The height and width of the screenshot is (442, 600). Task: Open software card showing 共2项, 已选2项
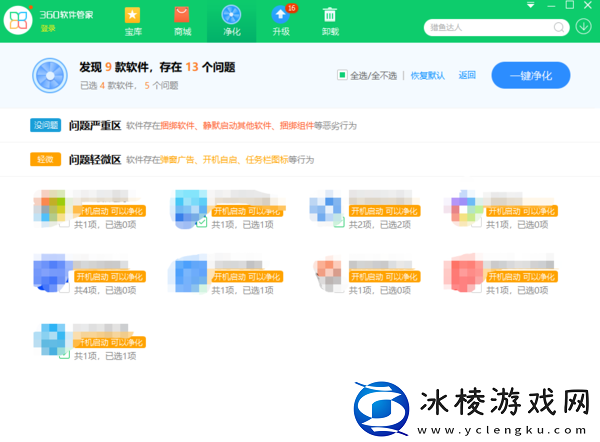coord(365,209)
